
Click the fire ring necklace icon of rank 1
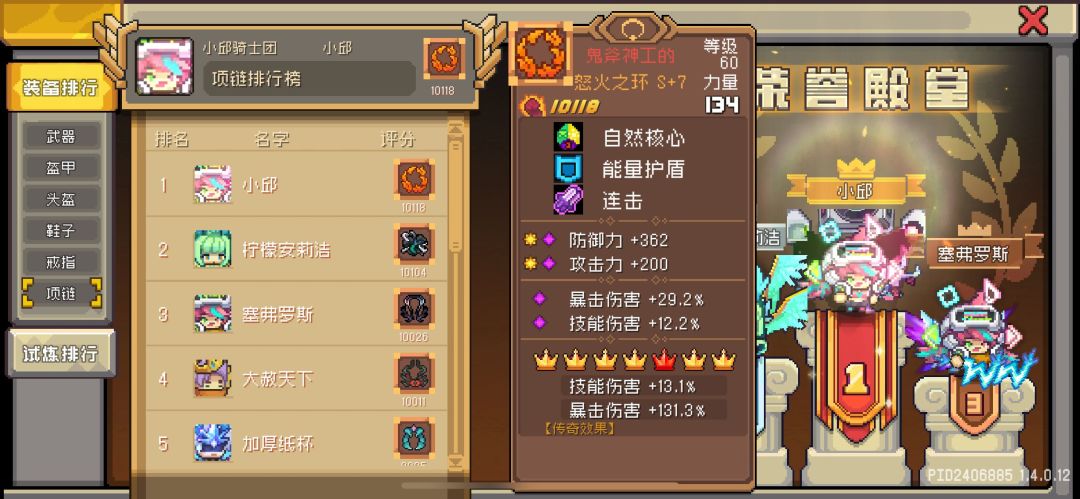coord(414,180)
